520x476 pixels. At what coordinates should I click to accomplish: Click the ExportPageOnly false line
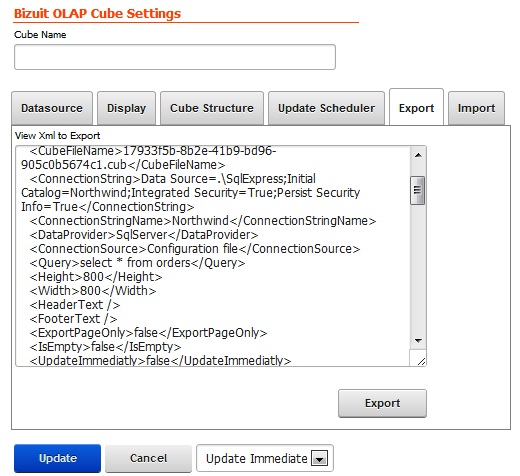pos(148,333)
